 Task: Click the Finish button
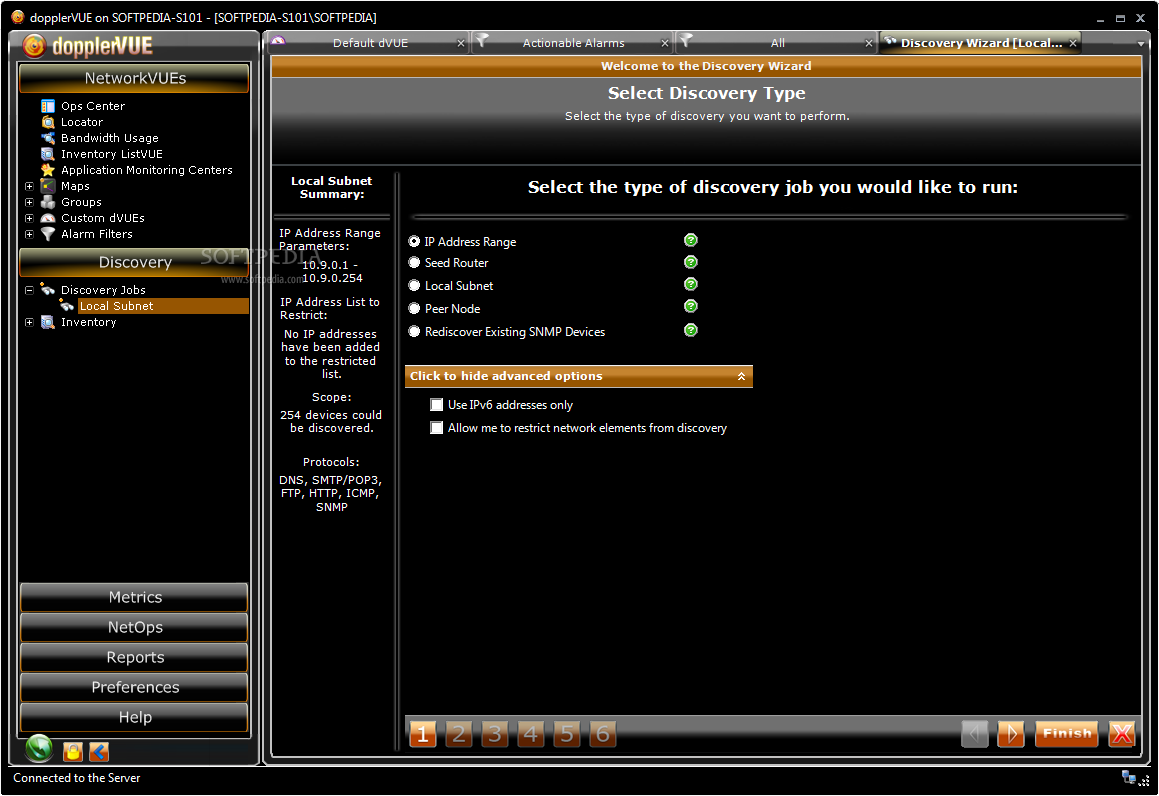click(x=1067, y=734)
